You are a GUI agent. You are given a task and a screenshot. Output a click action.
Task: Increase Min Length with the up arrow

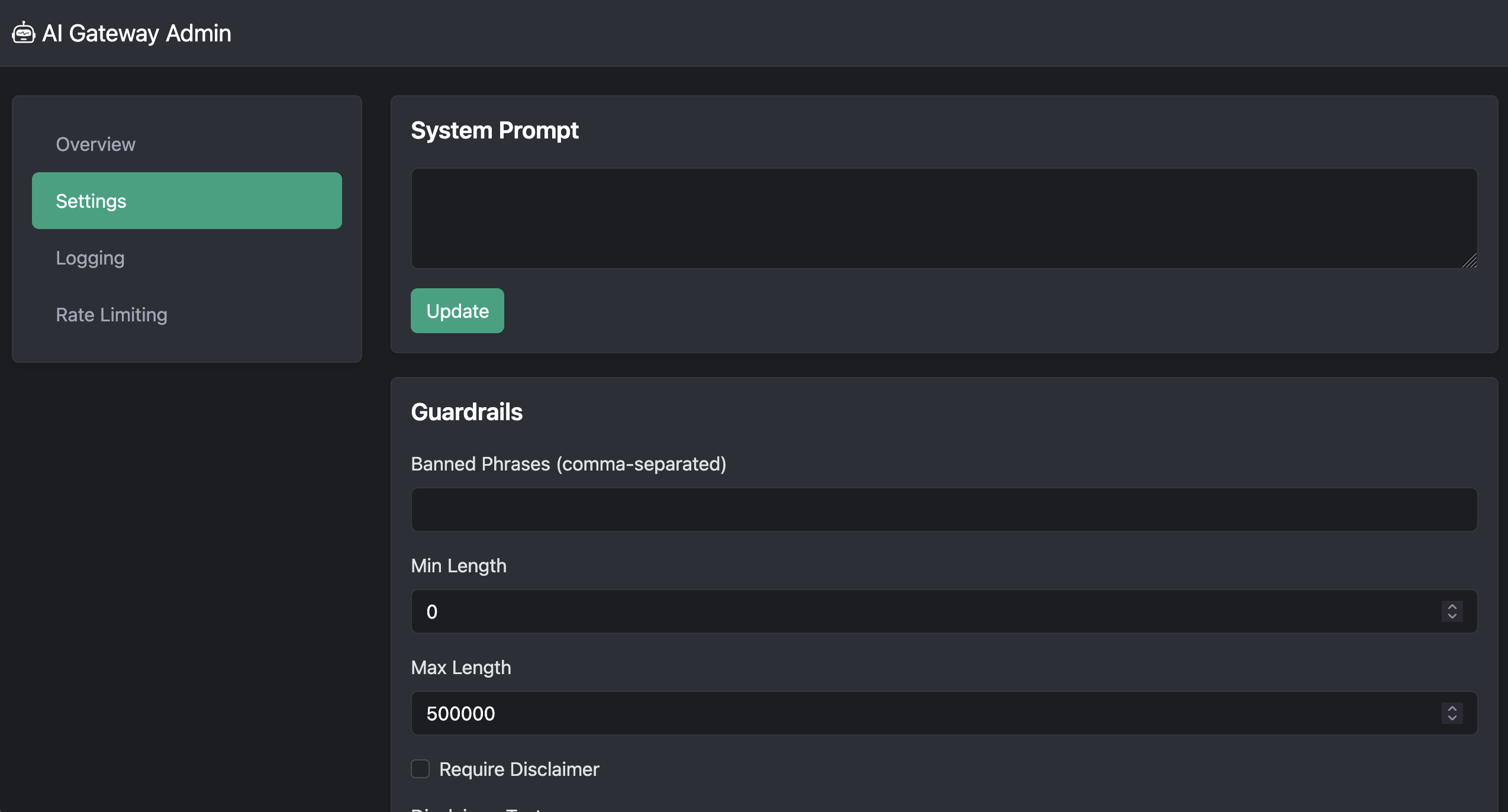click(1452, 607)
